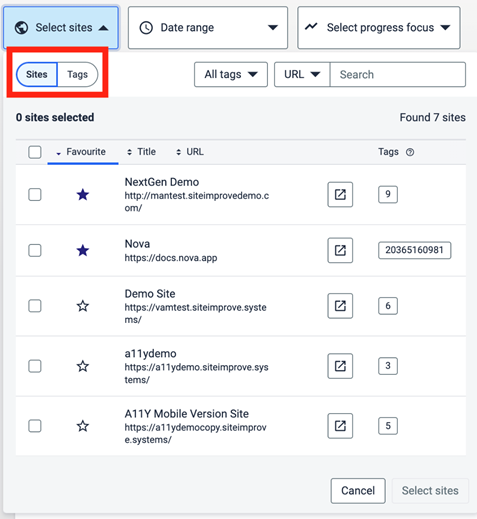Star the A11Y Mobile Version Site
This screenshot has height=519, width=477.
tap(83, 426)
